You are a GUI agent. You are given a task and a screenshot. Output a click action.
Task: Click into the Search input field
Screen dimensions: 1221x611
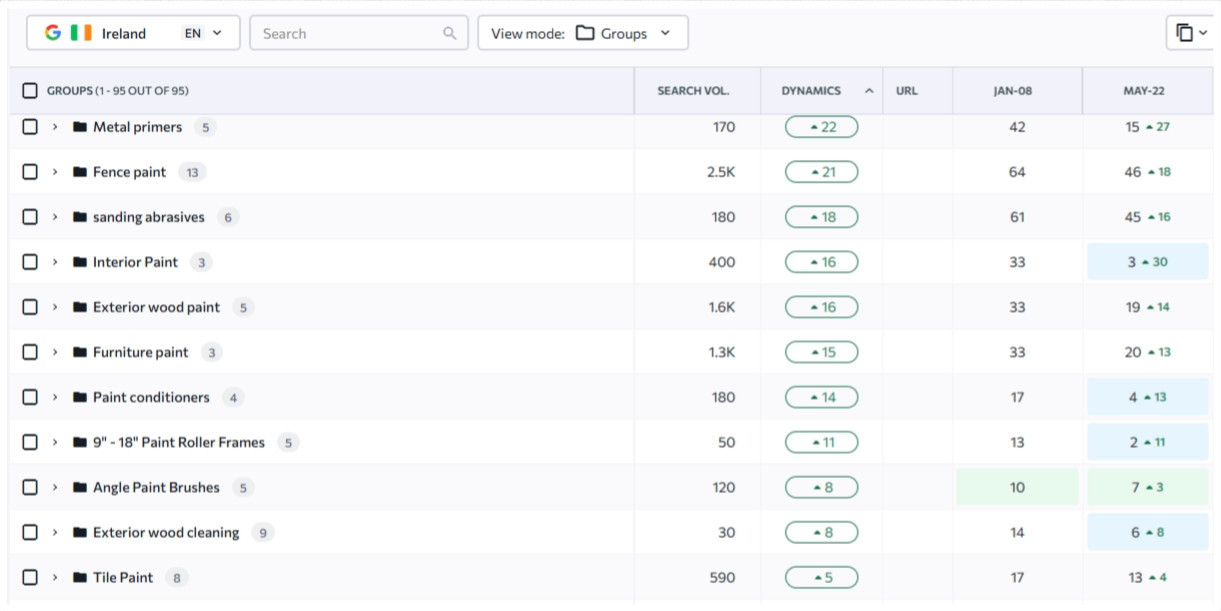pos(345,33)
